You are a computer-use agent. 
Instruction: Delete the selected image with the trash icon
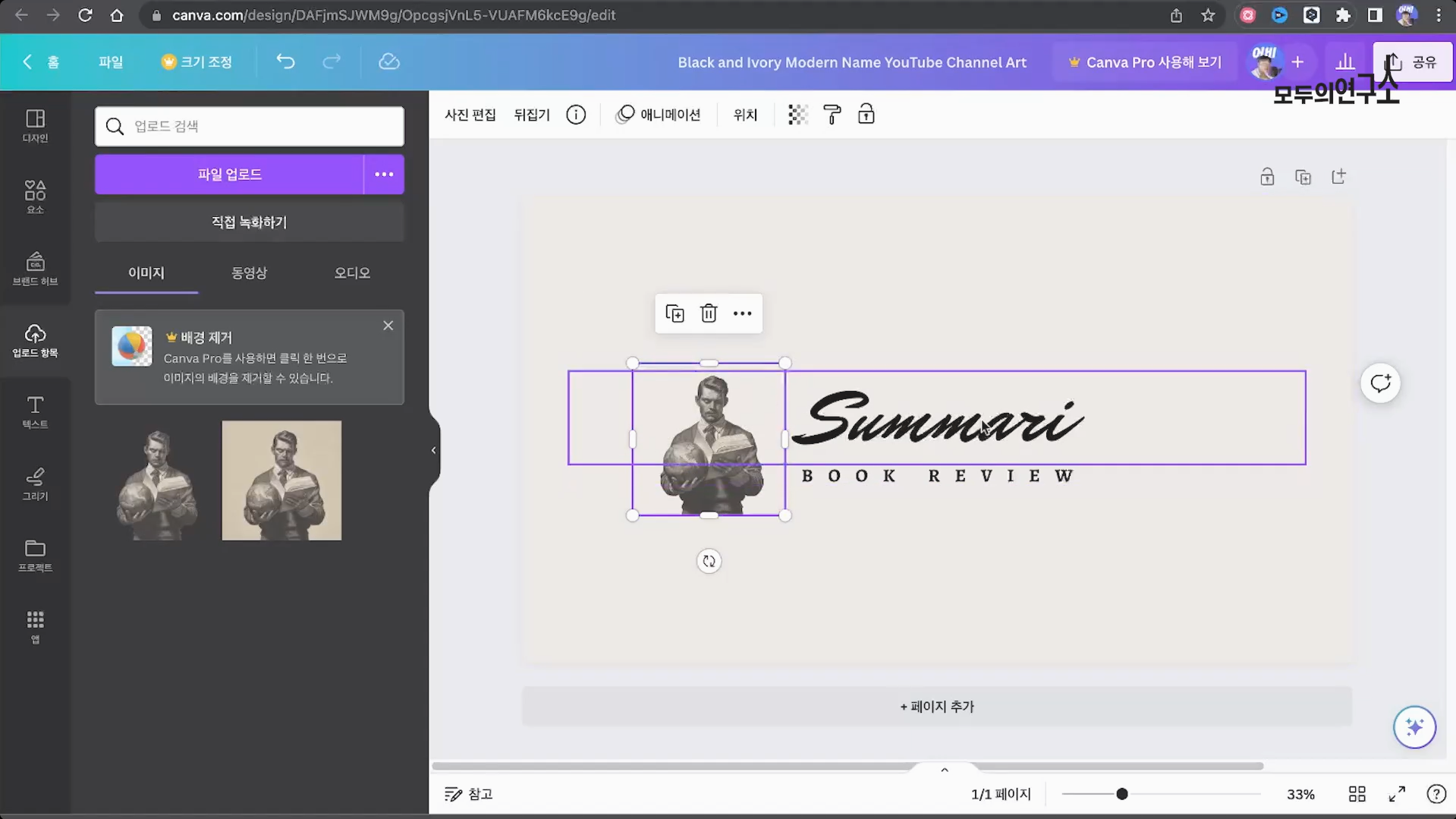709,313
